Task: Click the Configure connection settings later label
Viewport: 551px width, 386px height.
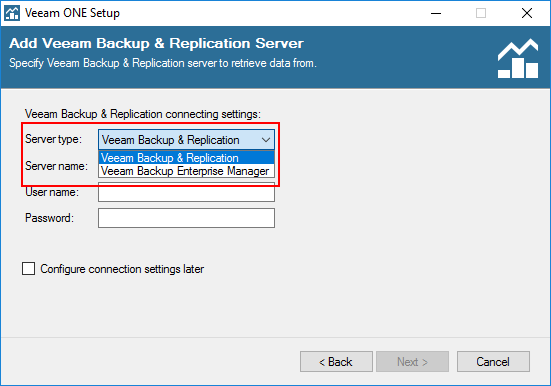Action: pos(122,269)
